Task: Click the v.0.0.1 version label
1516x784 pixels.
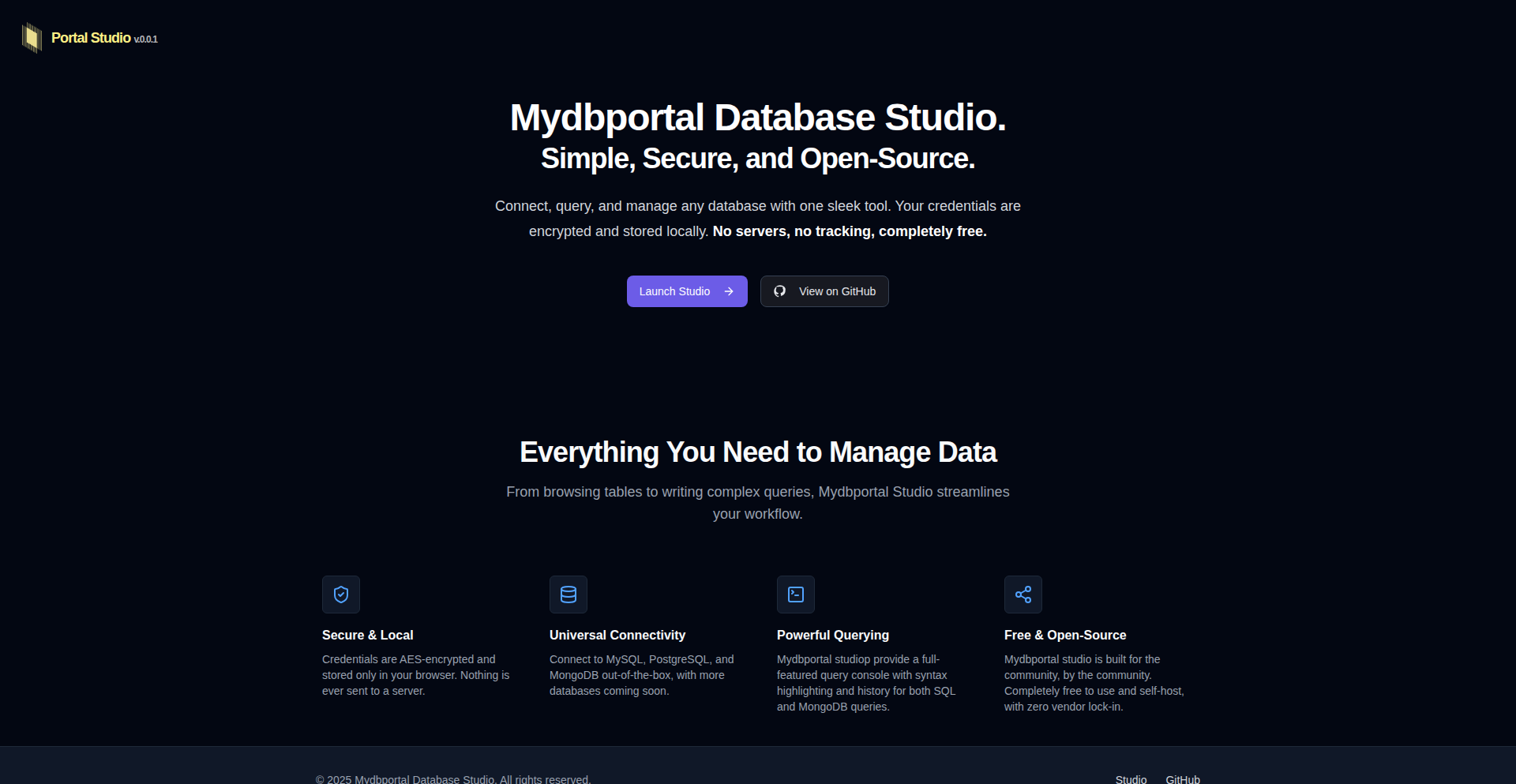Action: click(146, 39)
